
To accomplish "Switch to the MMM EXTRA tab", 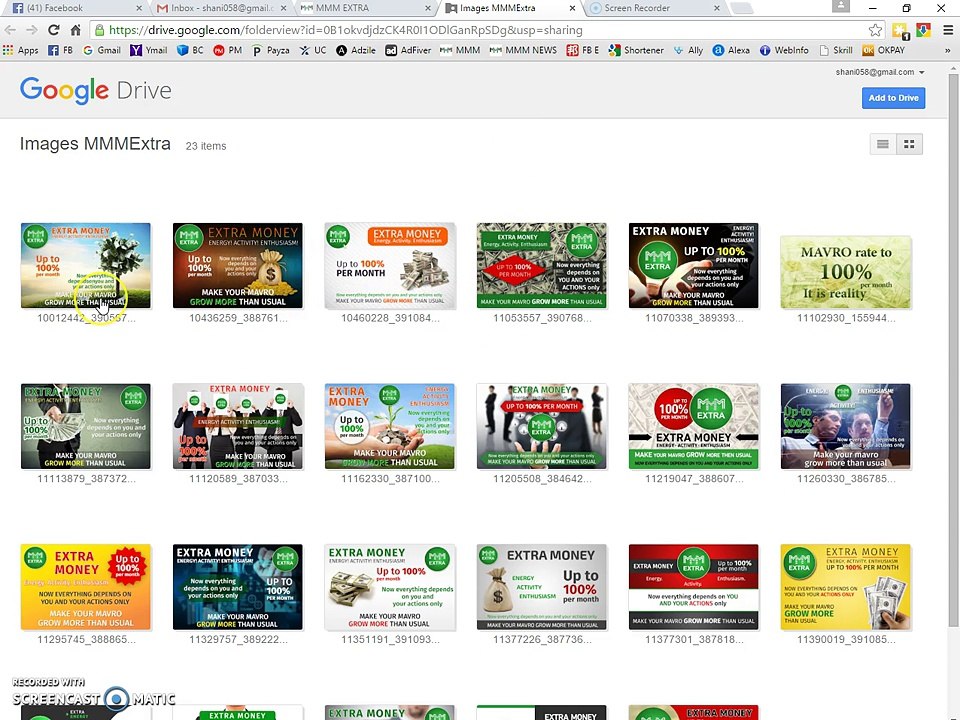I will point(366,8).
